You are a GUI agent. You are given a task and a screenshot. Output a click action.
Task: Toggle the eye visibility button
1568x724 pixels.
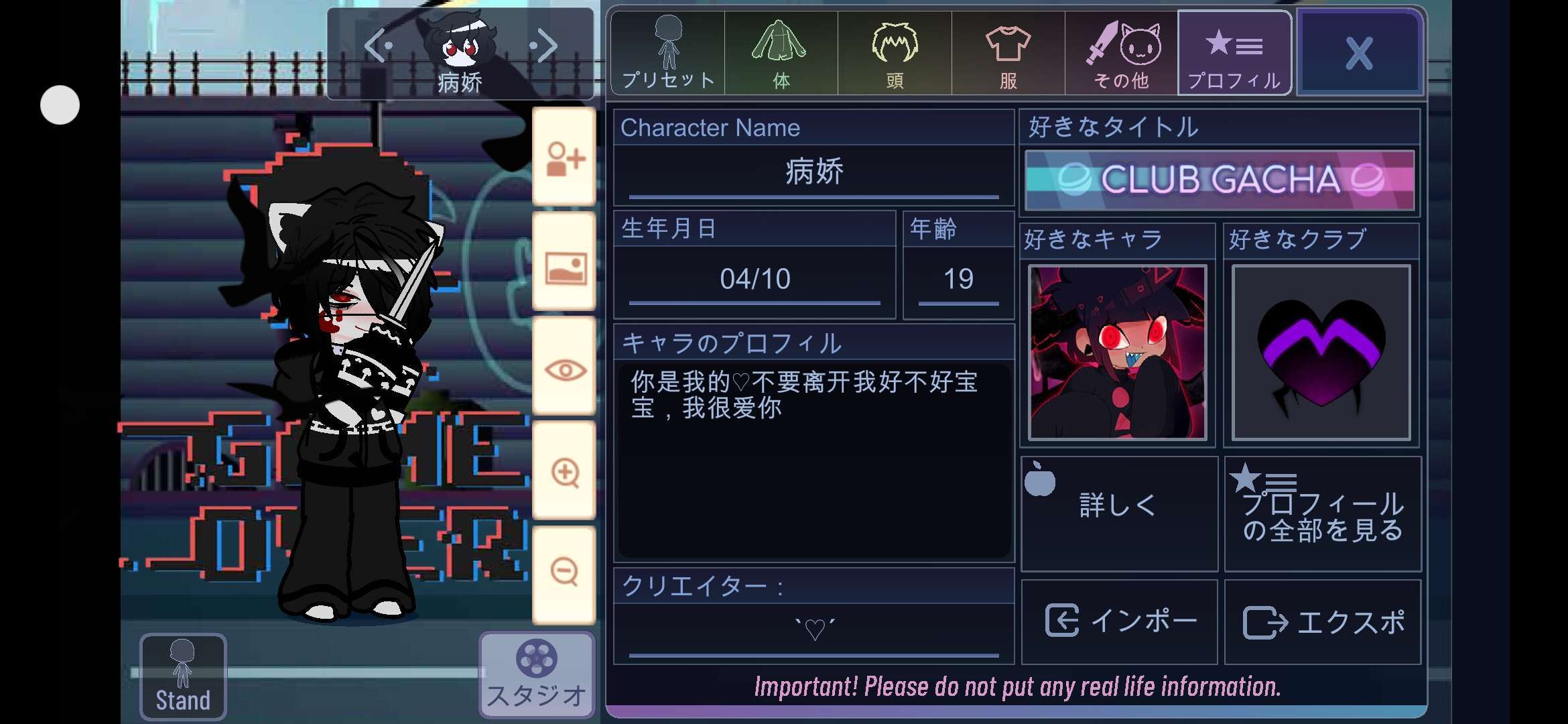click(564, 369)
